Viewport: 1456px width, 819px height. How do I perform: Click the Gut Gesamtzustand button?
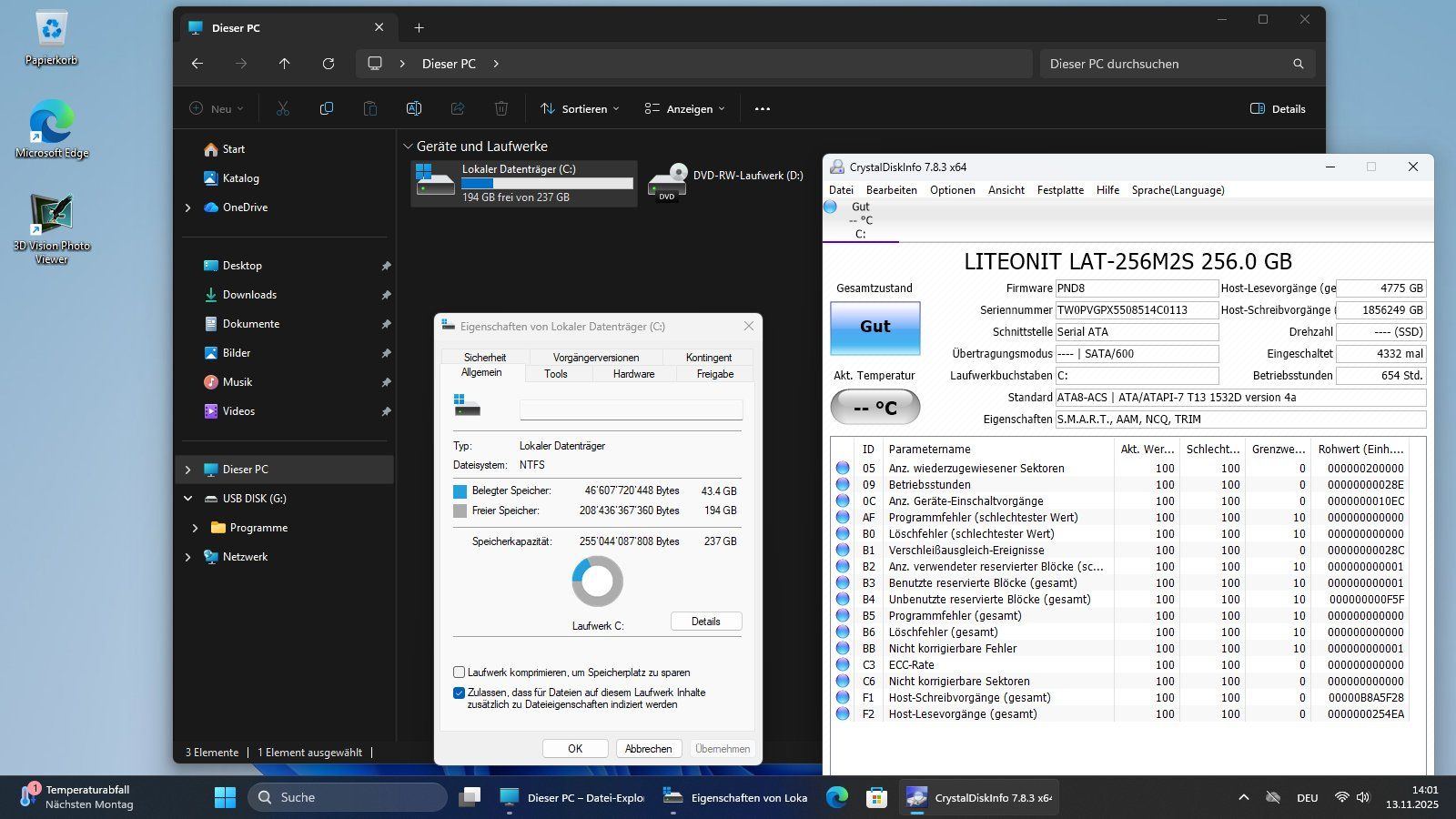click(x=875, y=327)
